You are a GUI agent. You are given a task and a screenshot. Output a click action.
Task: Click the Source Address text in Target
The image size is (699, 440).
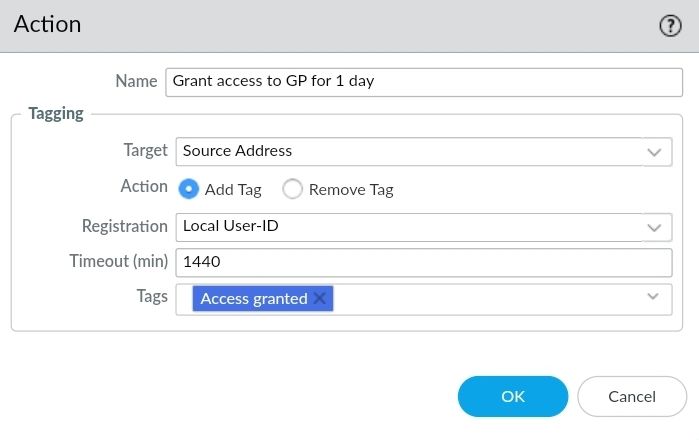[x=238, y=151]
